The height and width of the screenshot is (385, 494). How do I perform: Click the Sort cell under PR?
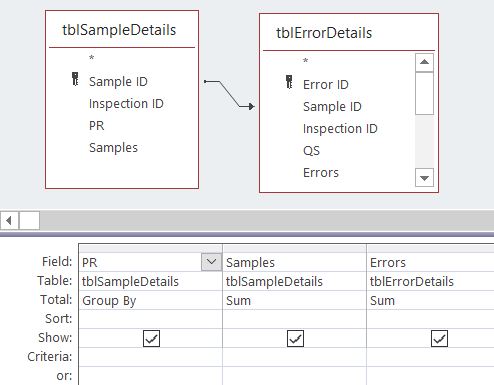point(151,319)
